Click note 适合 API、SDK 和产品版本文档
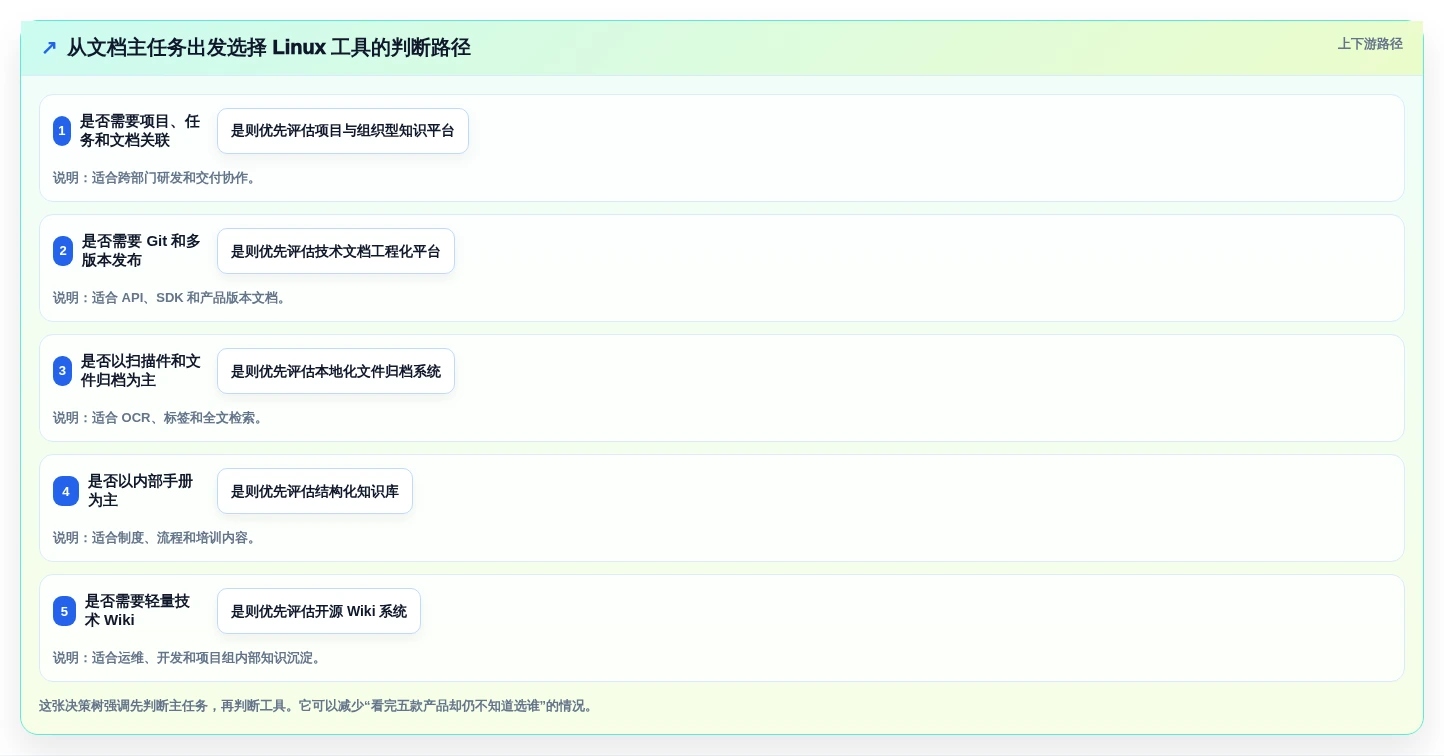 coord(172,298)
